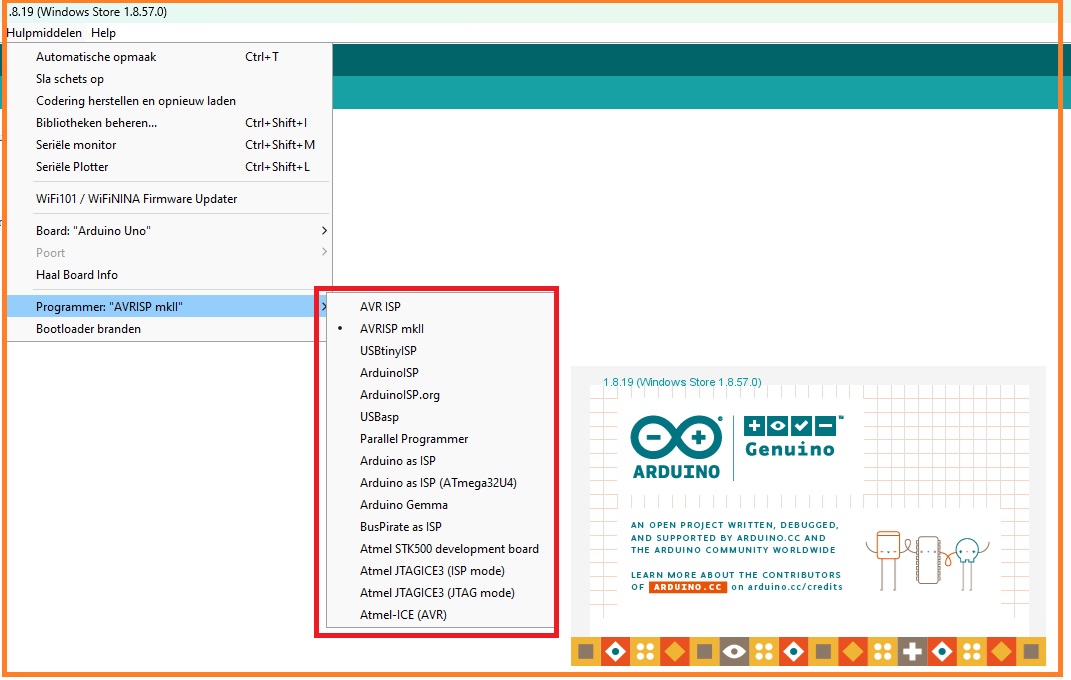Select the checked AVRISP mkII programmer
The height and width of the screenshot is (680, 1071).
point(441,328)
